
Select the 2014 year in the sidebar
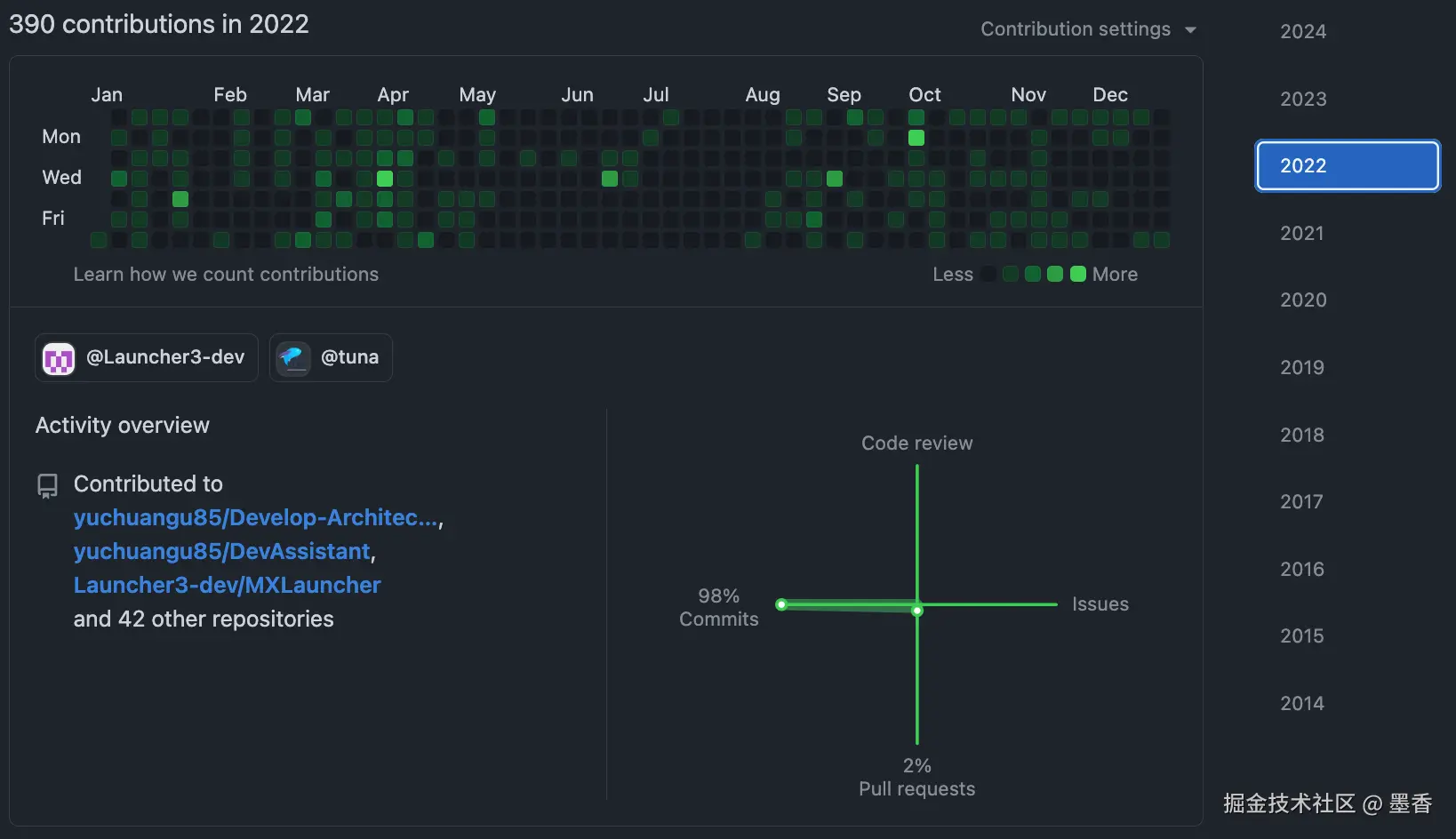(1301, 703)
